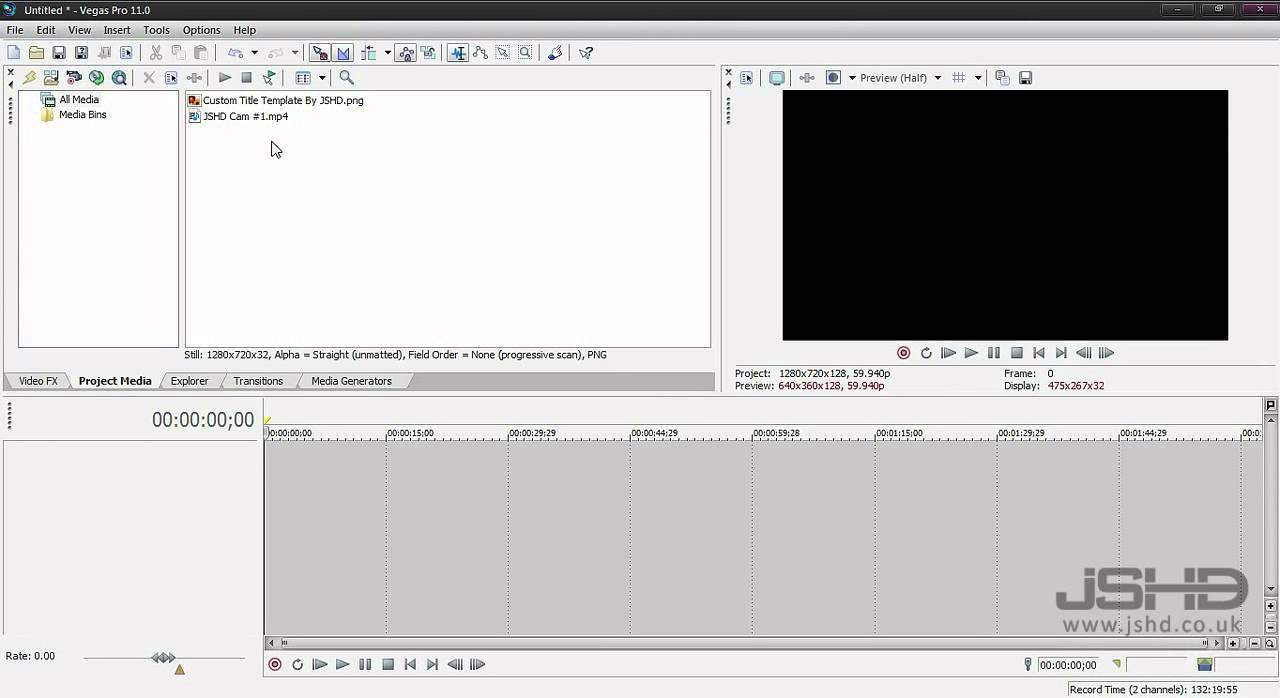
Task: Toggle Automatic Crossfades button
Action: (344, 53)
